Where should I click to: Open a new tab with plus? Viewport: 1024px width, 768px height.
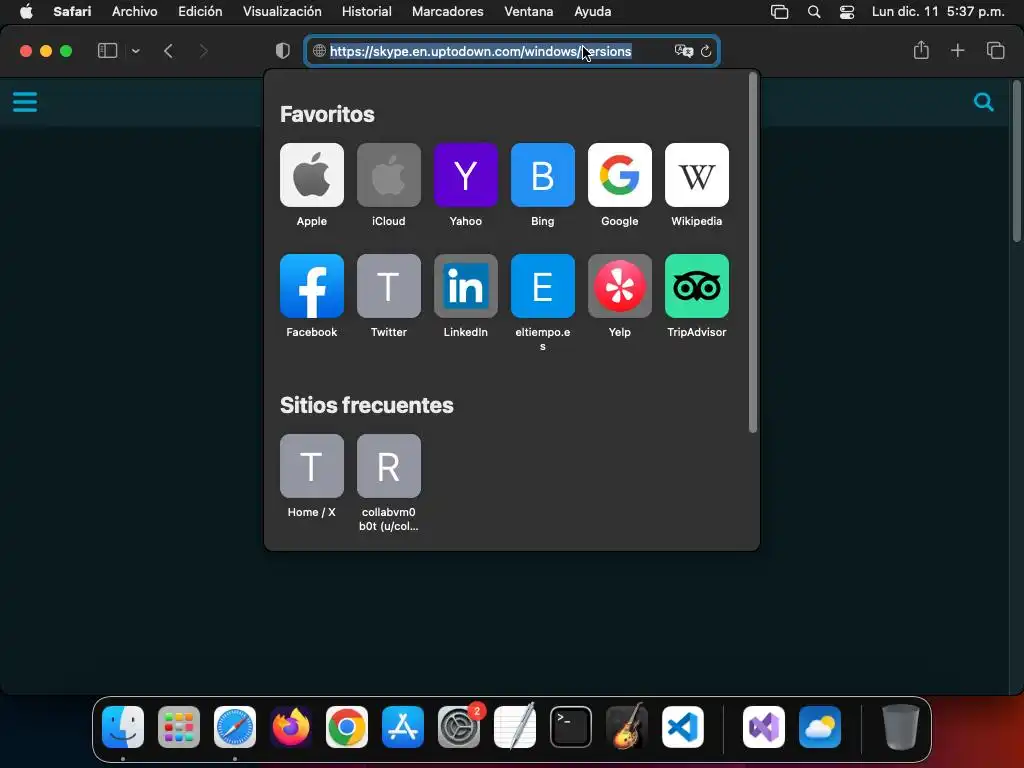click(957, 50)
